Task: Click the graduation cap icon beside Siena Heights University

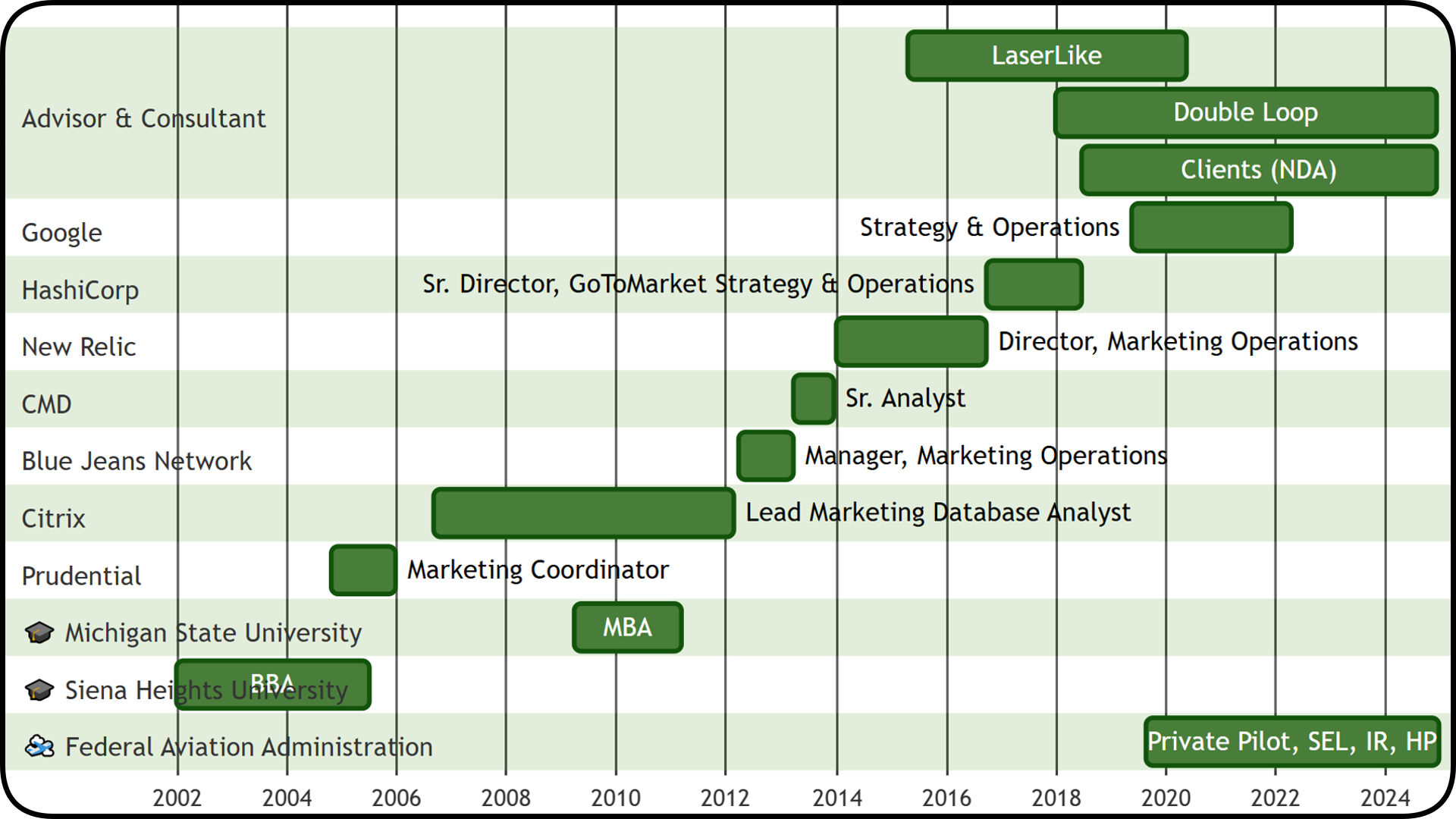Action: [x=39, y=690]
